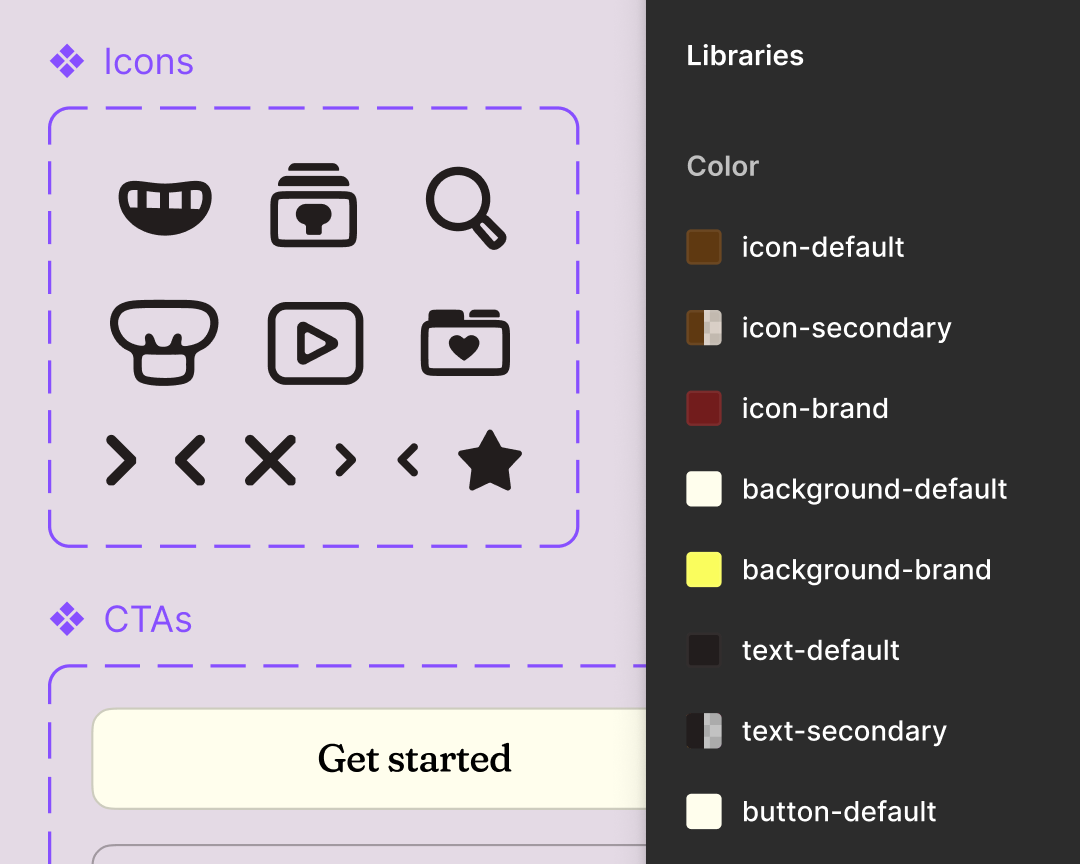
Task: Click the purple component diamond beside Icons
Action: pos(66,61)
